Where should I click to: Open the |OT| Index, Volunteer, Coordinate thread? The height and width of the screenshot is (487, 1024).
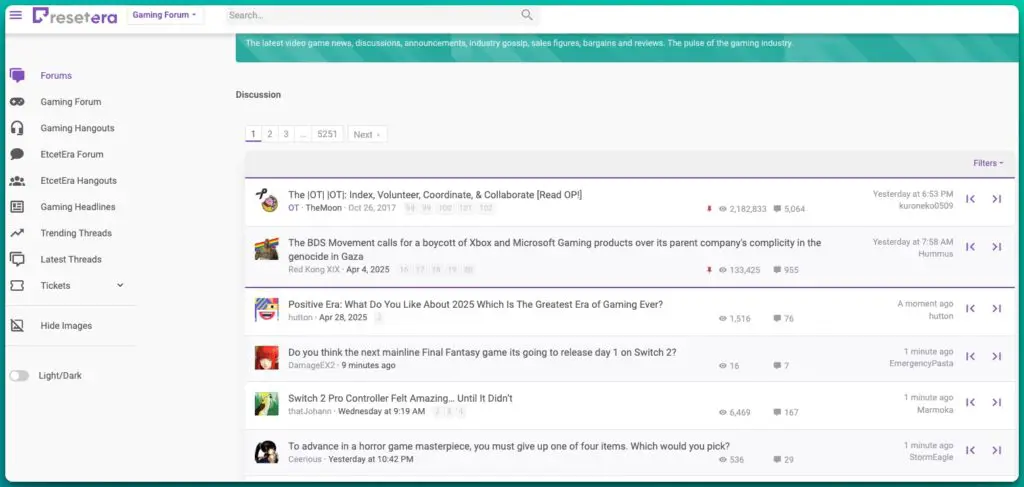tap(435, 195)
